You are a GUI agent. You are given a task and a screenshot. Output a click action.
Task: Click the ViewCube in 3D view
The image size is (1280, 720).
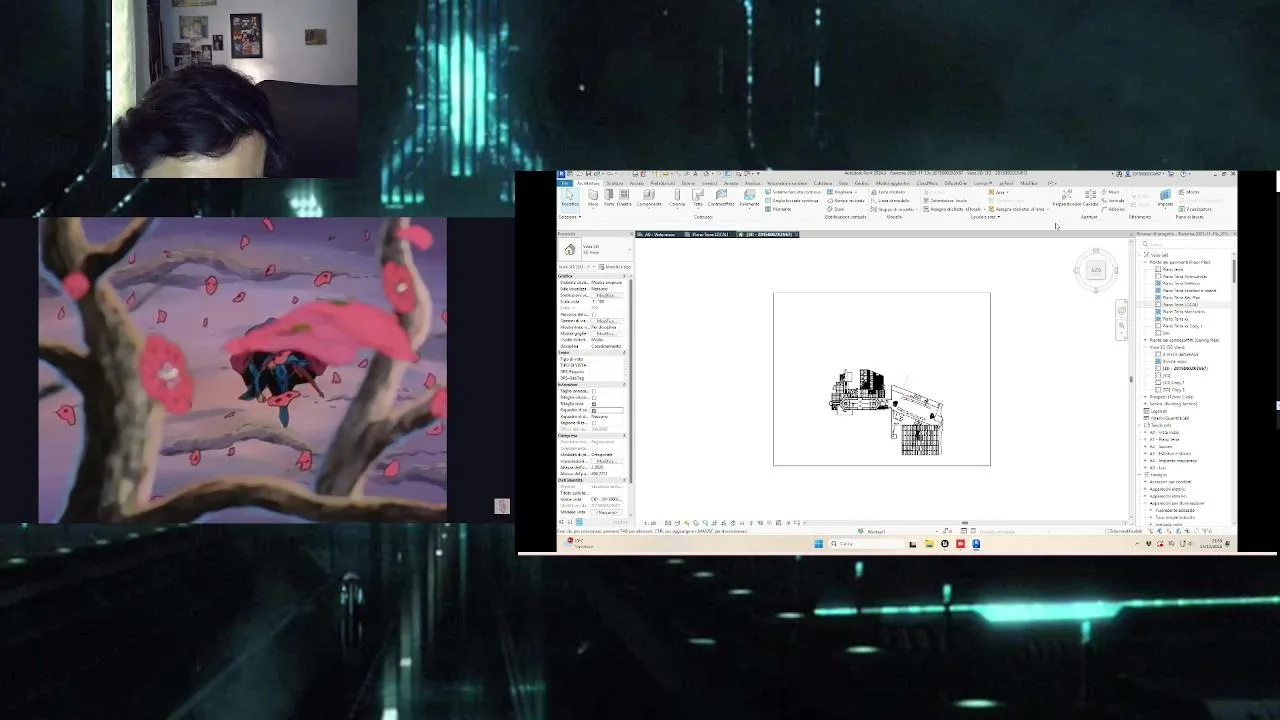point(1096,270)
